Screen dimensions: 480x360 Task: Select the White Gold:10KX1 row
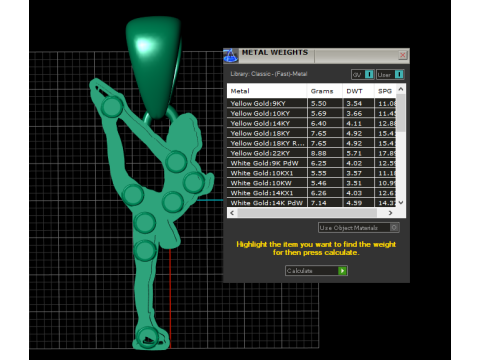(312, 173)
